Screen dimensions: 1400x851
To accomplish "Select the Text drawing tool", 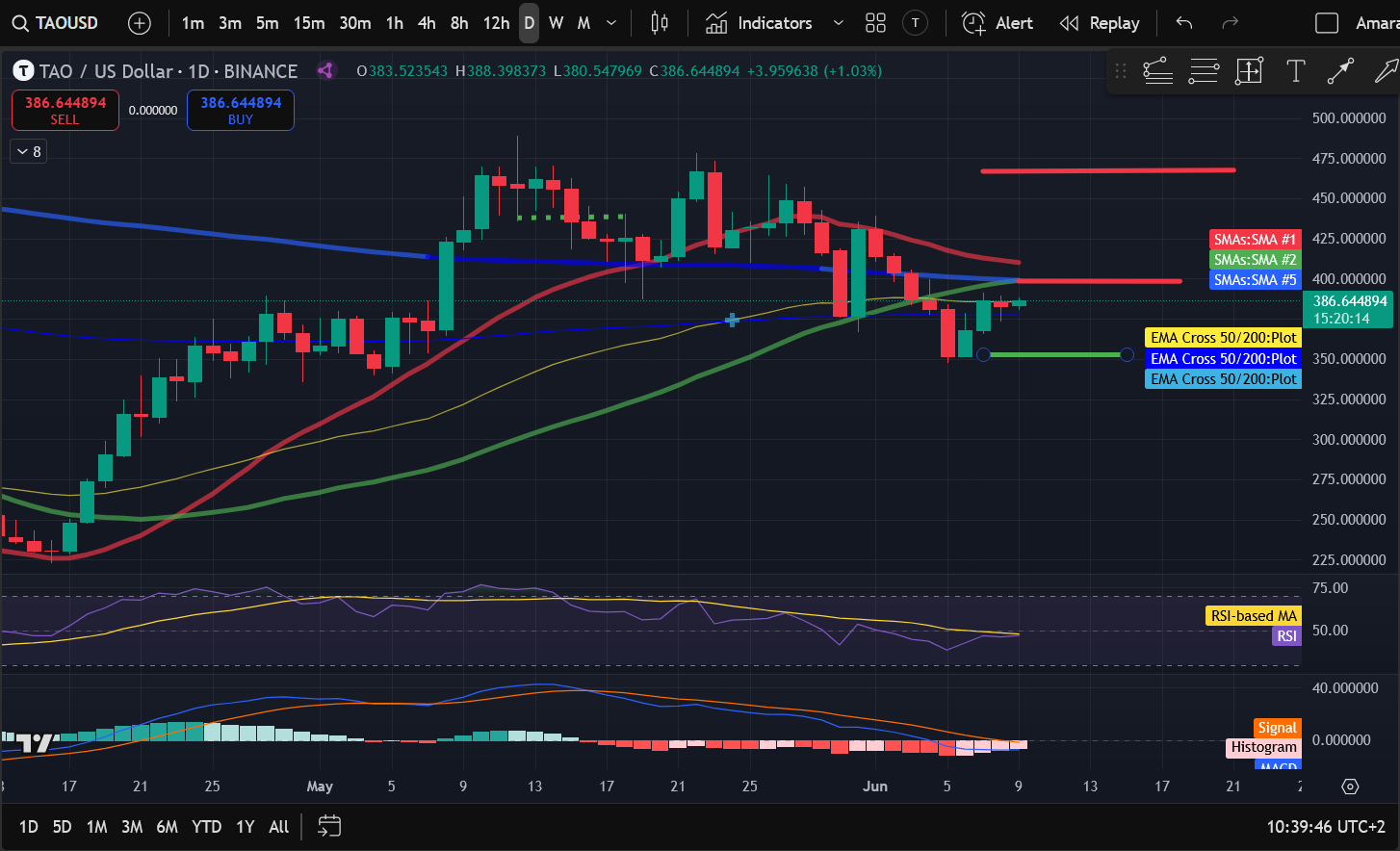I will point(1296,70).
